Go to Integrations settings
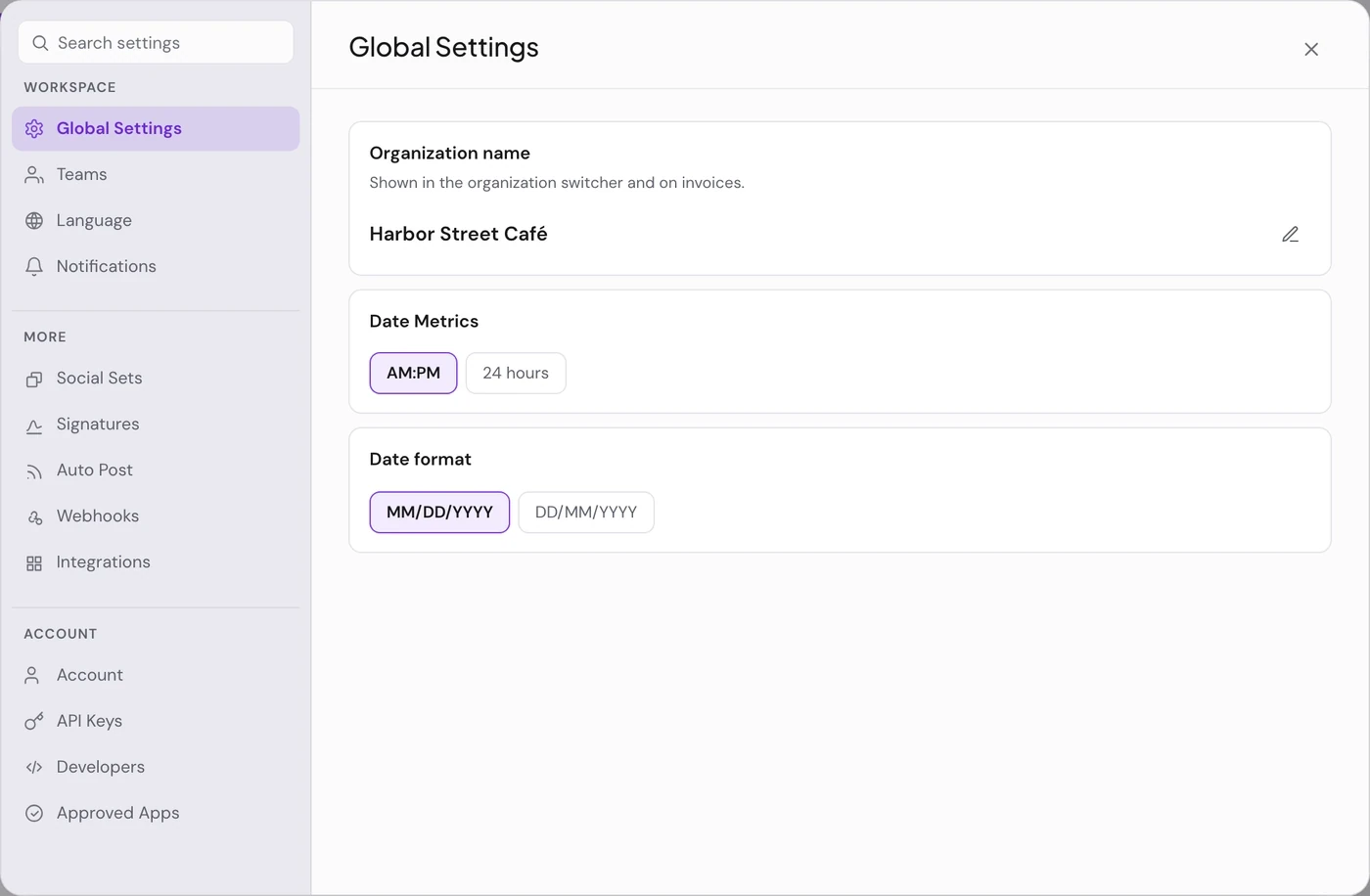 [x=156, y=562]
